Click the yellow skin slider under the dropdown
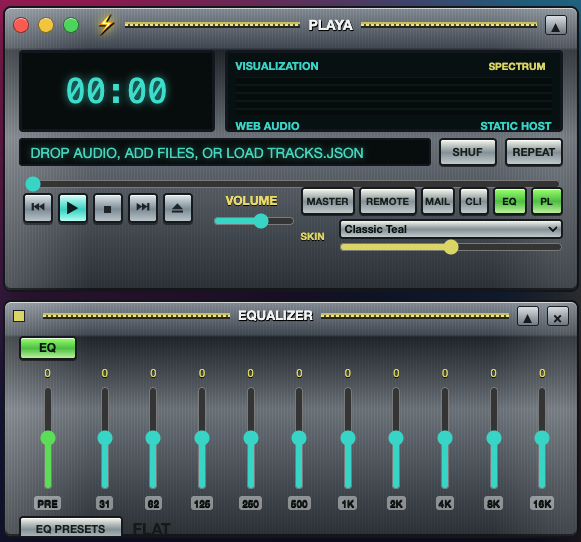This screenshot has width=581, height=542. point(451,247)
